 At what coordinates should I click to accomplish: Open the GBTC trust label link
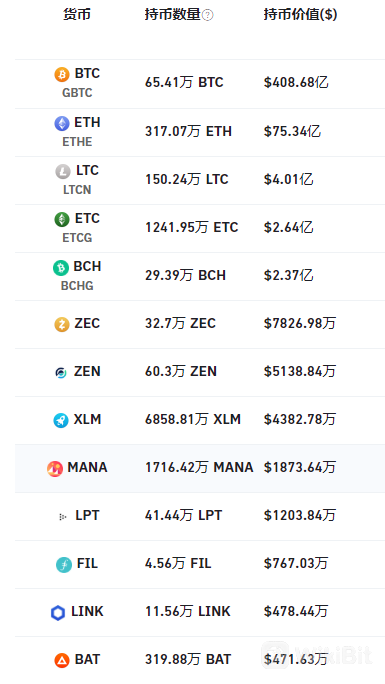pos(77,93)
